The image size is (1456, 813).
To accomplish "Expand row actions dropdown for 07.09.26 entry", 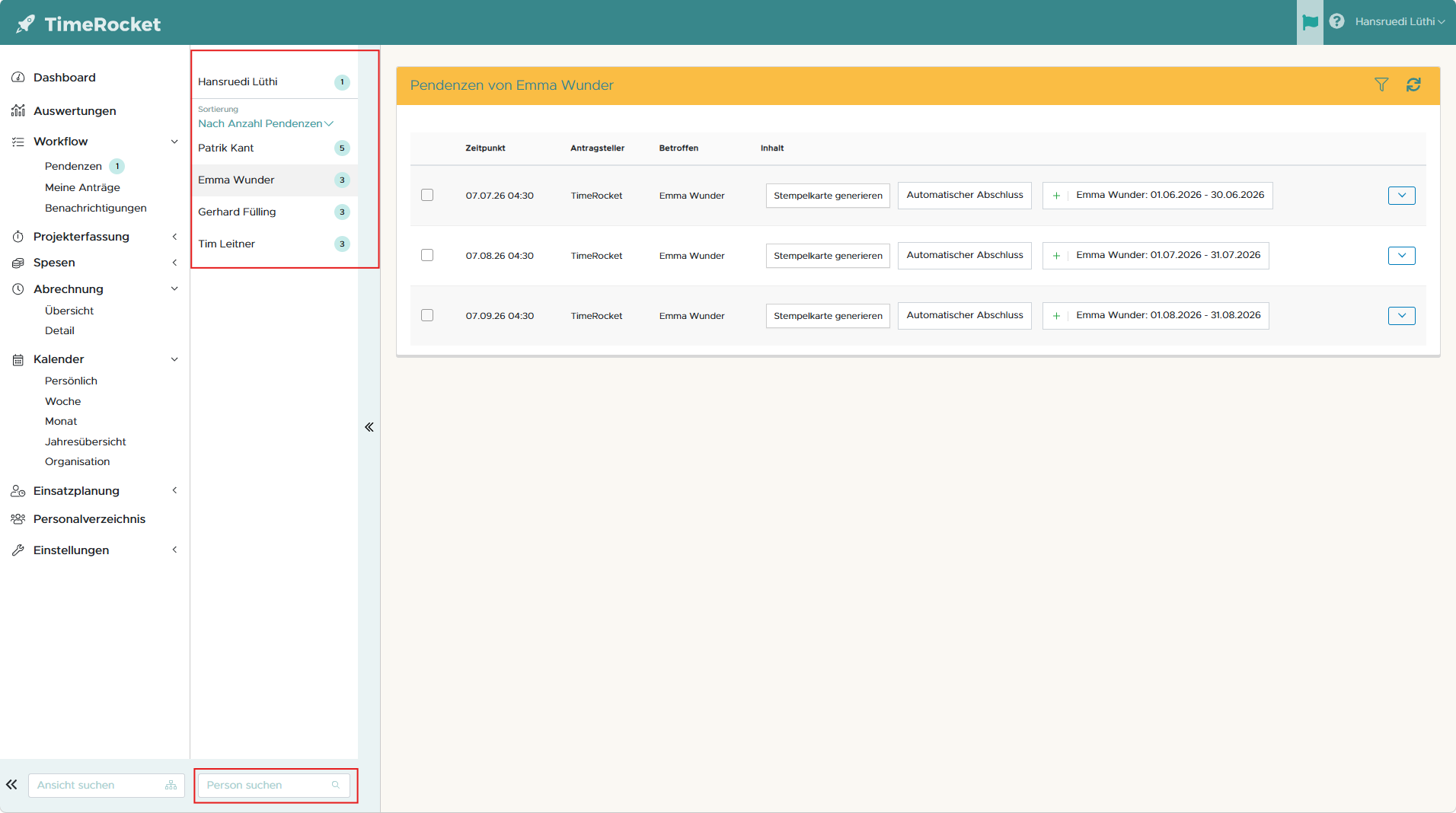I will (x=1402, y=316).
